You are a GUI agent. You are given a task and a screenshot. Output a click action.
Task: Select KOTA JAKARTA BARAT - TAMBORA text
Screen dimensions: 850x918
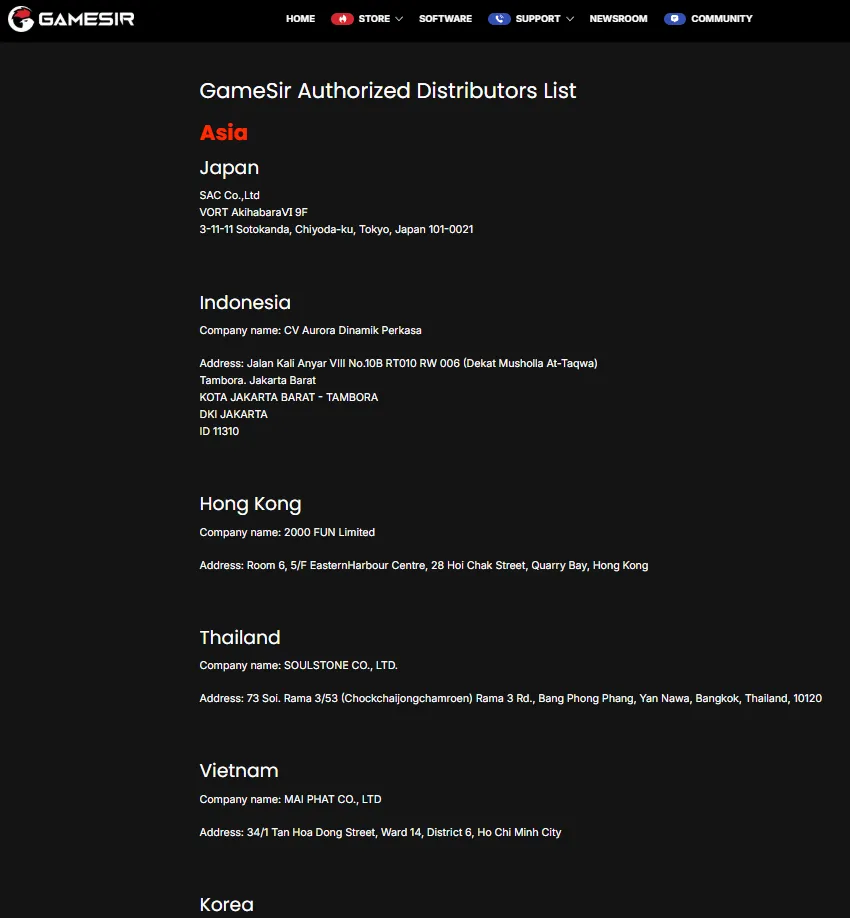pyautogui.click(x=289, y=397)
